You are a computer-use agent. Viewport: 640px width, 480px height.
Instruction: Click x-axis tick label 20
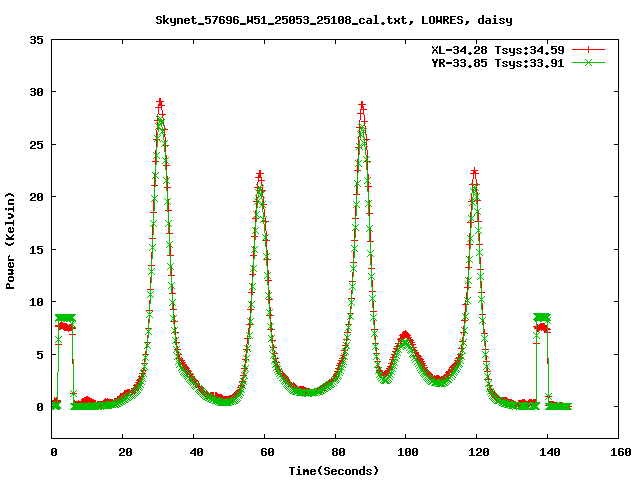click(x=125, y=452)
